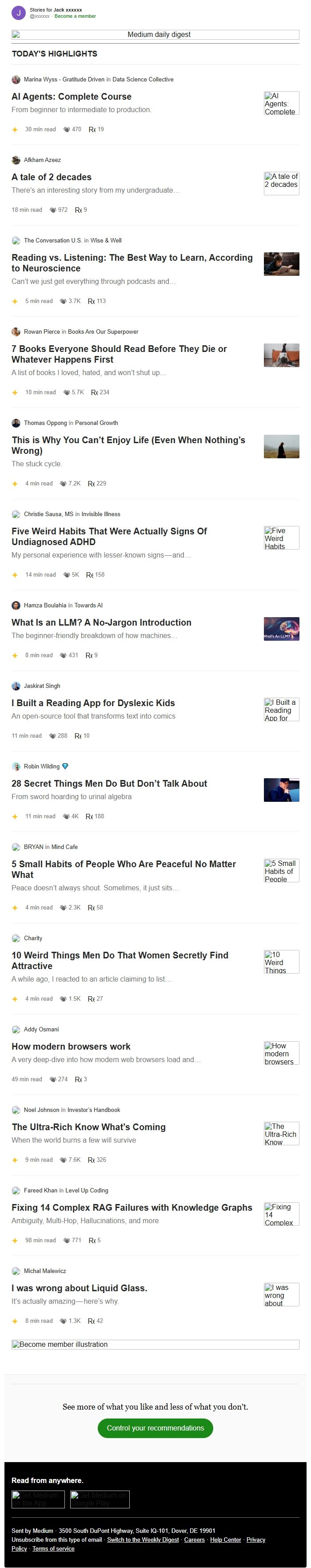Image resolution: width=311 pixels, height=1568 pixels.
Task: Click Control your recommendations button
Action: [155, 1427]
